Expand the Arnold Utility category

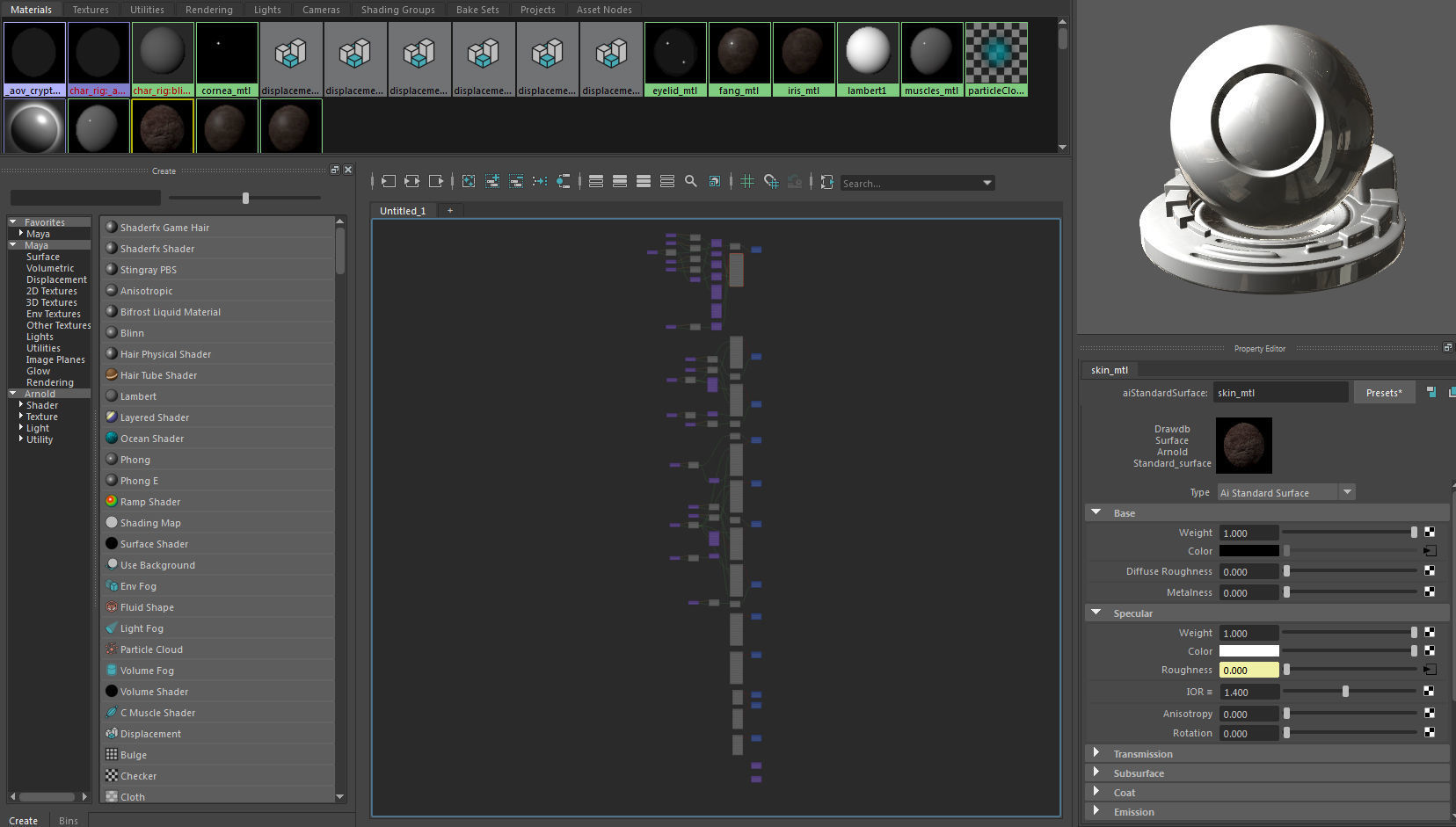pyautogui.click(x=21, y=439)
